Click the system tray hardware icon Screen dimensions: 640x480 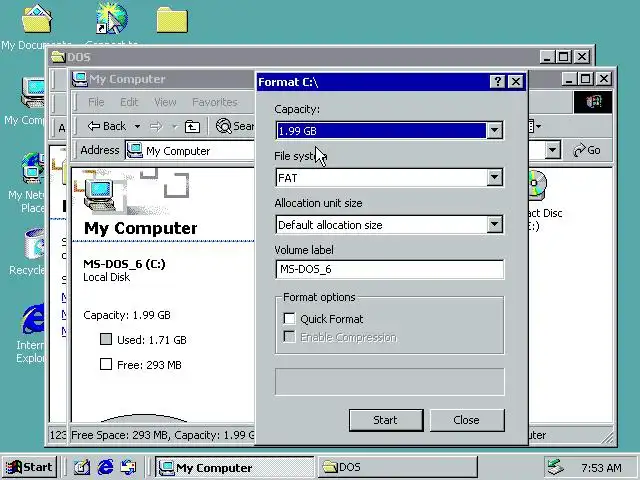556,467
